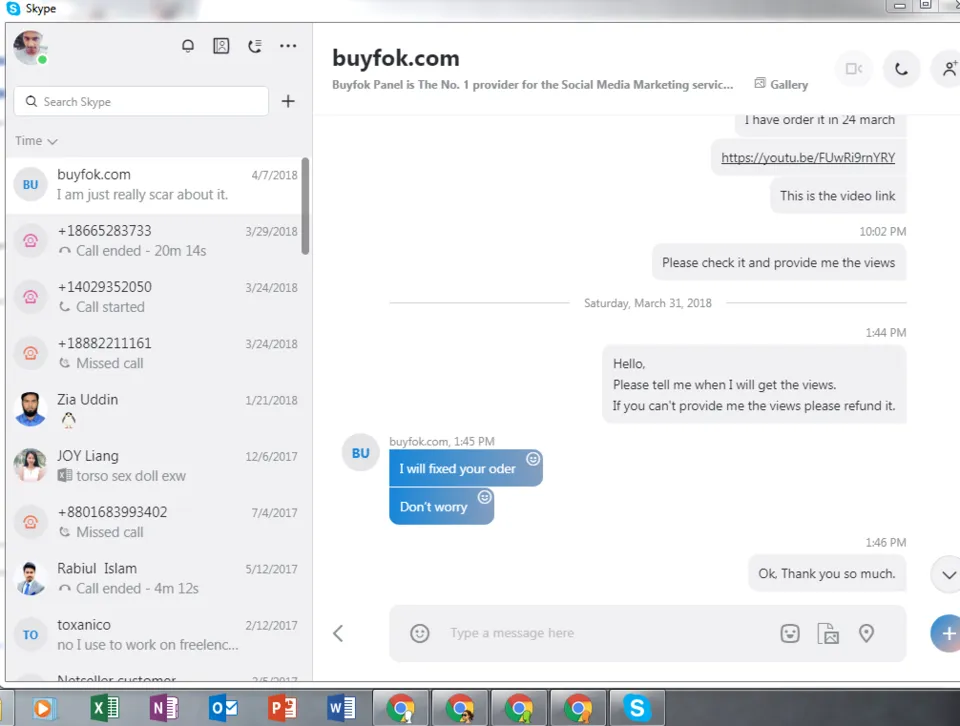Click JOY Liang's avatar photo

30,466
